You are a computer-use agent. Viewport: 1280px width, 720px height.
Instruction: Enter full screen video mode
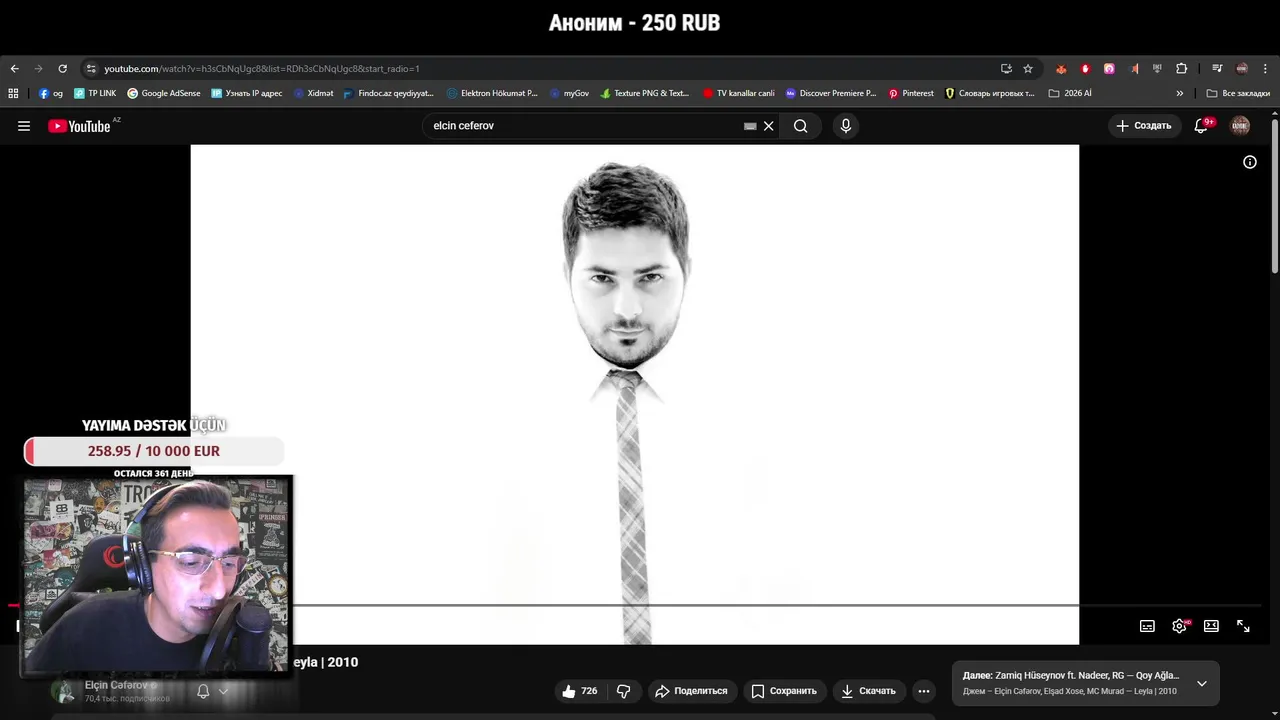click(x=1244, y=626)
